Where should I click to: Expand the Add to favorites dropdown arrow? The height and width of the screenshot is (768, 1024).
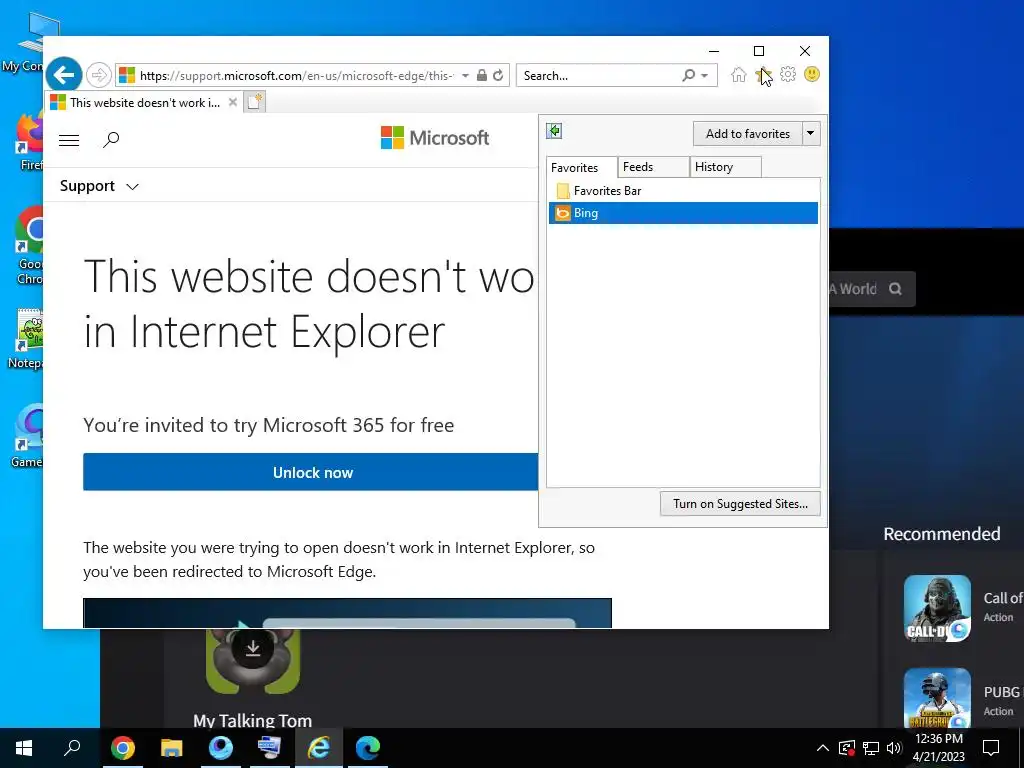810,134
